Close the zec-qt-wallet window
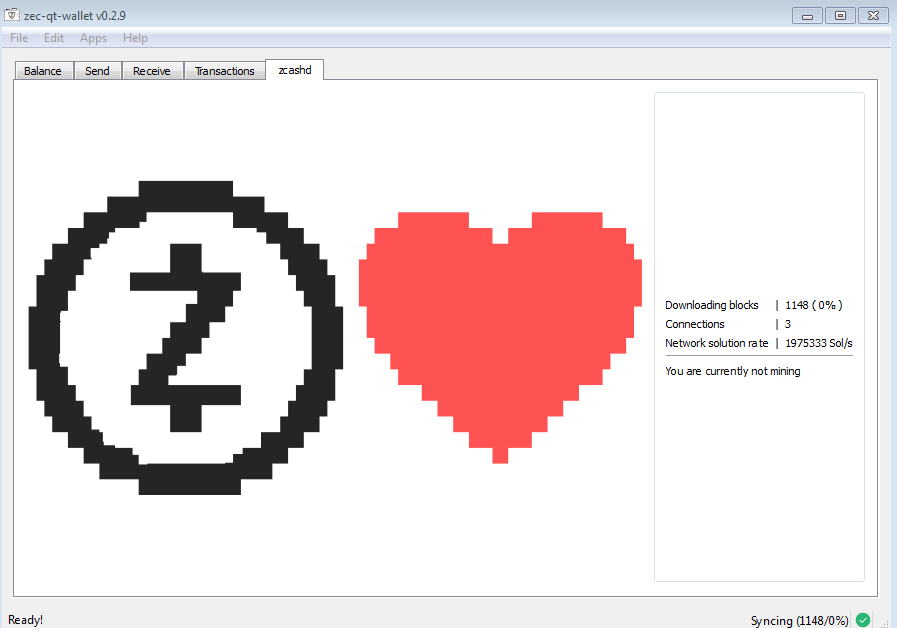Screen dimensions: 897x628 (x=872, y=15)
